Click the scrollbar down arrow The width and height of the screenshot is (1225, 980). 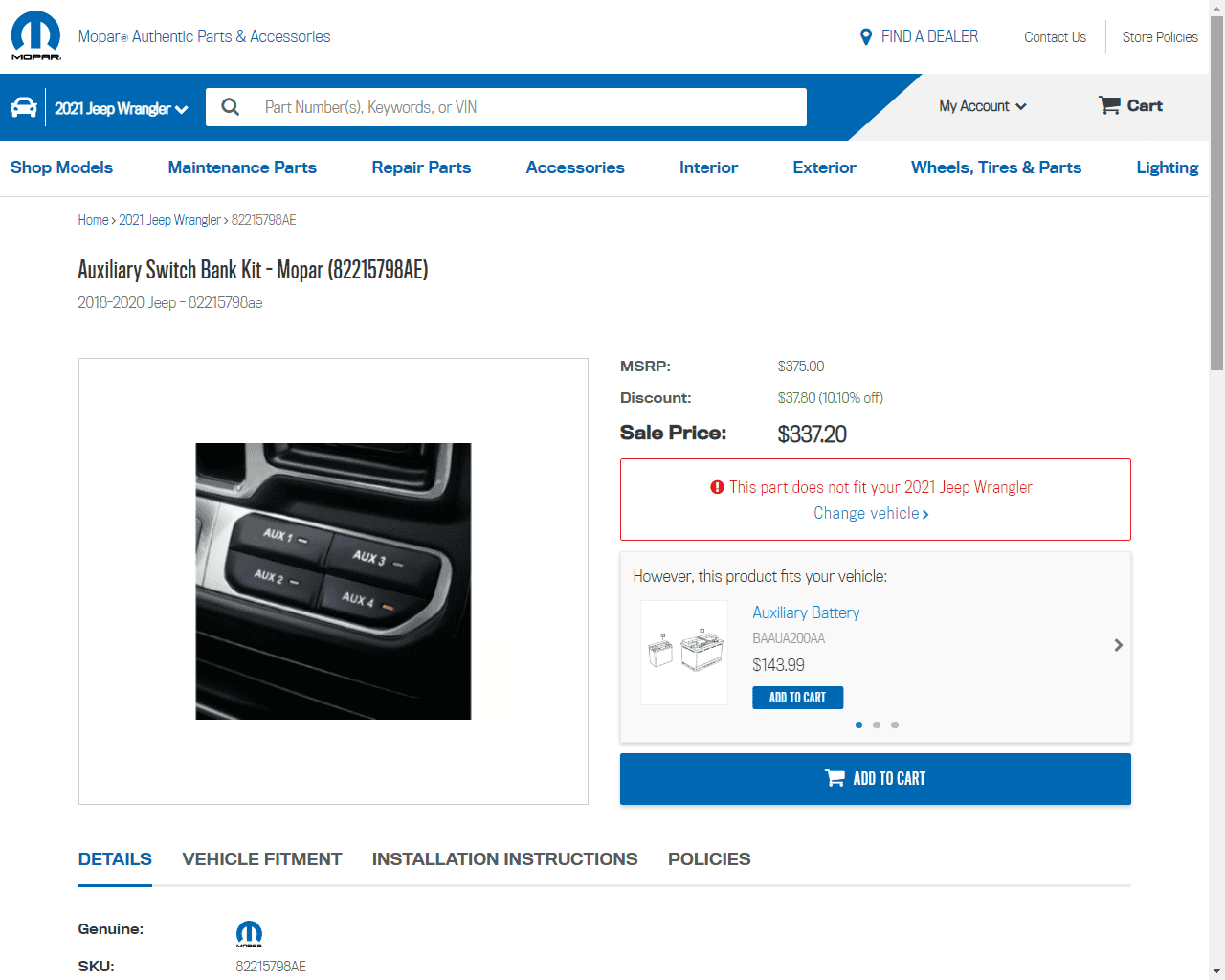click(1216, 971)
